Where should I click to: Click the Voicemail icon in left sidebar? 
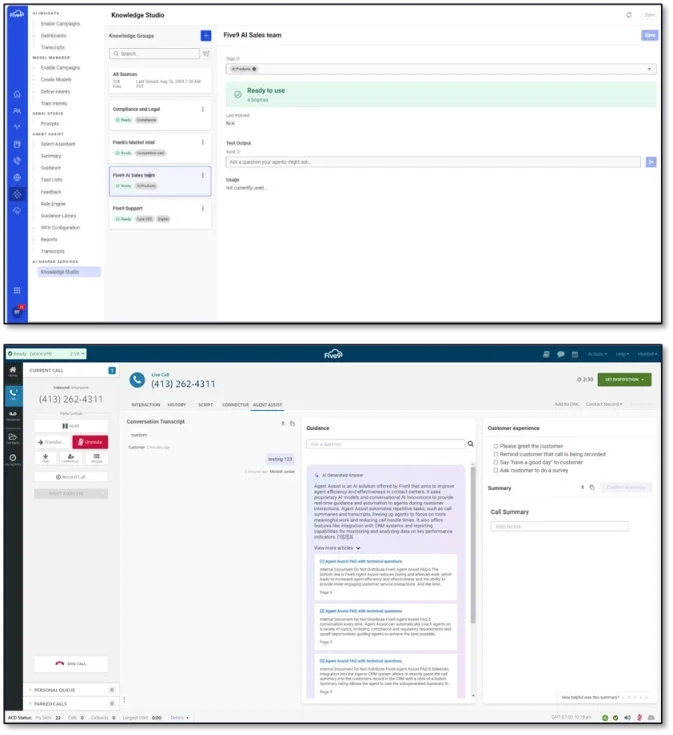pos(13,415)
